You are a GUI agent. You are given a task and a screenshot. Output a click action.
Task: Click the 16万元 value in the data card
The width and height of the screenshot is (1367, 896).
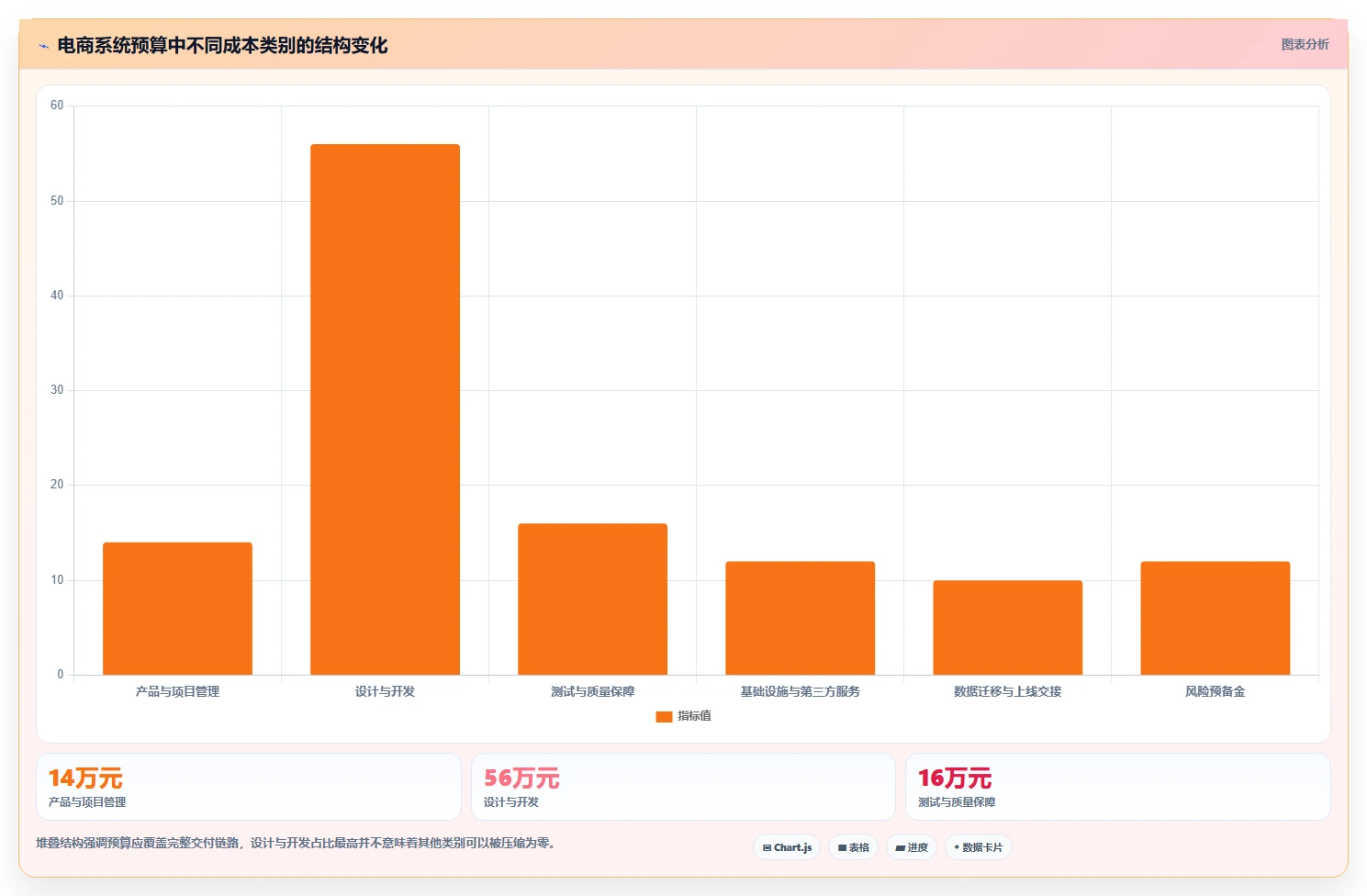click(x=955, y=778)
